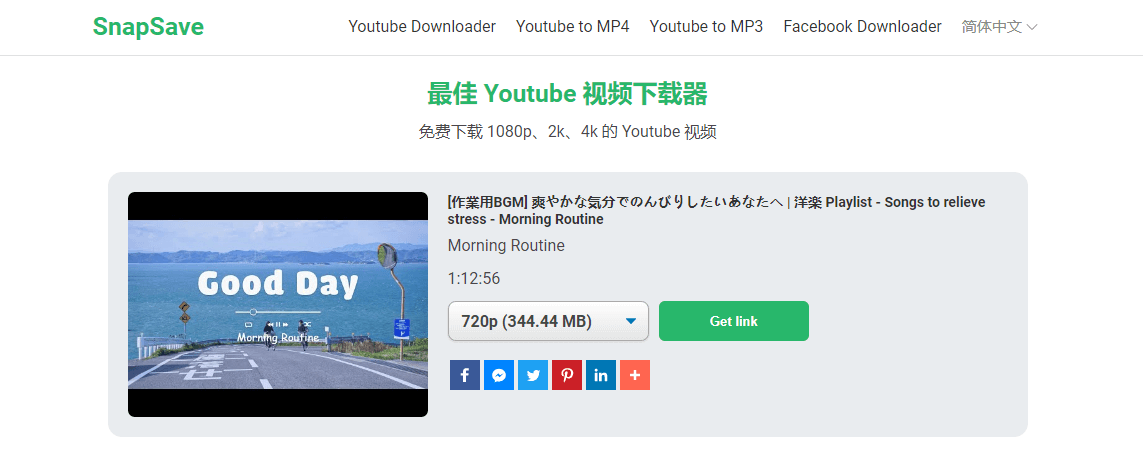Share to LinkedIn using its icon
The width and height of the screenshot is (1143, 449).
tap(601, 375)
